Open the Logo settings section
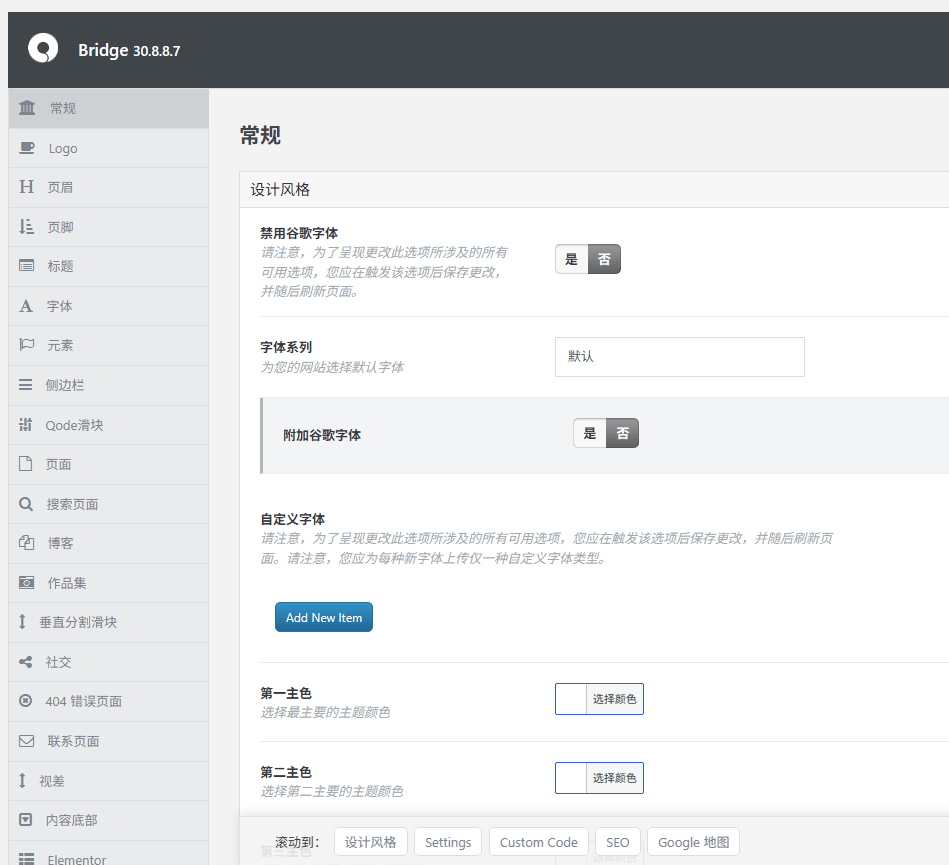 [109, 148]
